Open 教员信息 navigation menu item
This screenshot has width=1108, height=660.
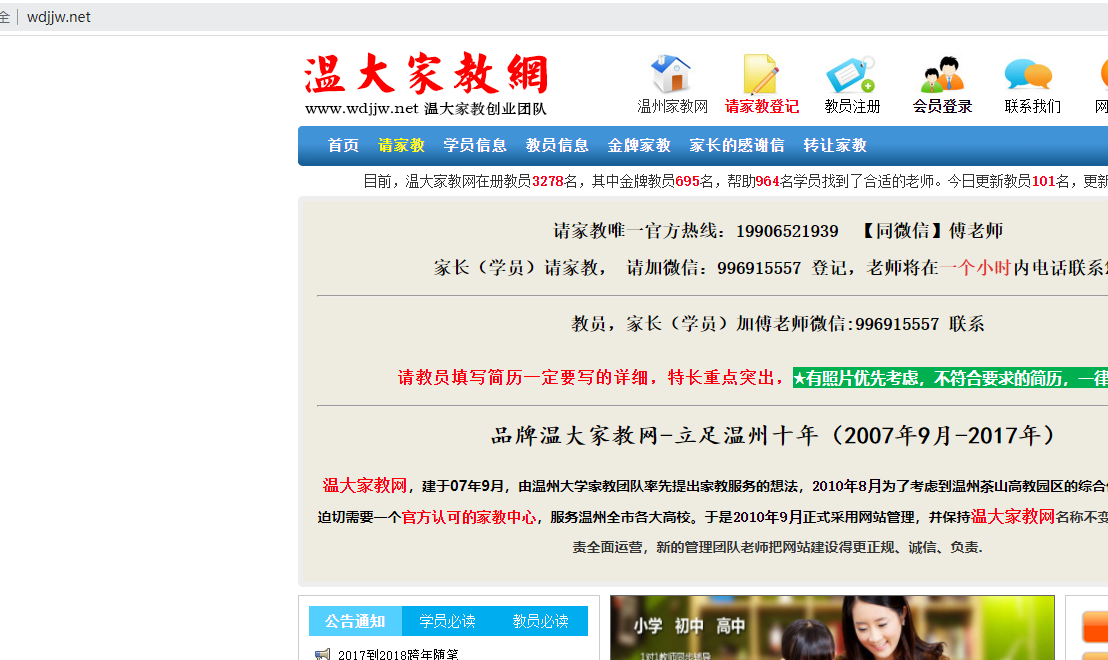(x=557, y=146)
